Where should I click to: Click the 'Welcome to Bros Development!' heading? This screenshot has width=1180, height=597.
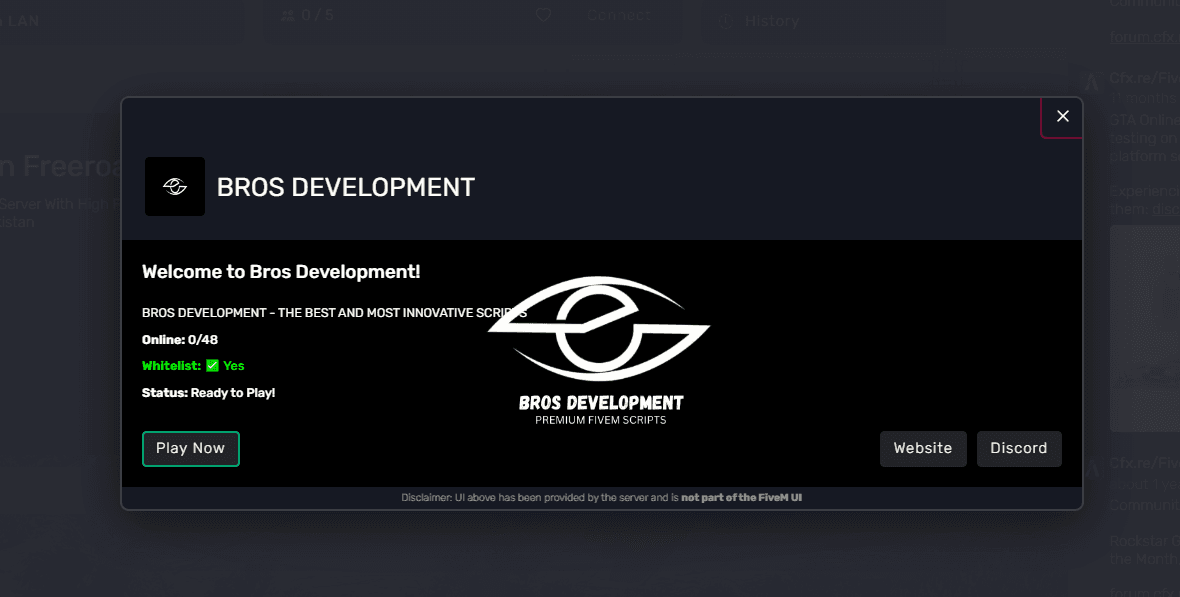[x=281, y=272]
